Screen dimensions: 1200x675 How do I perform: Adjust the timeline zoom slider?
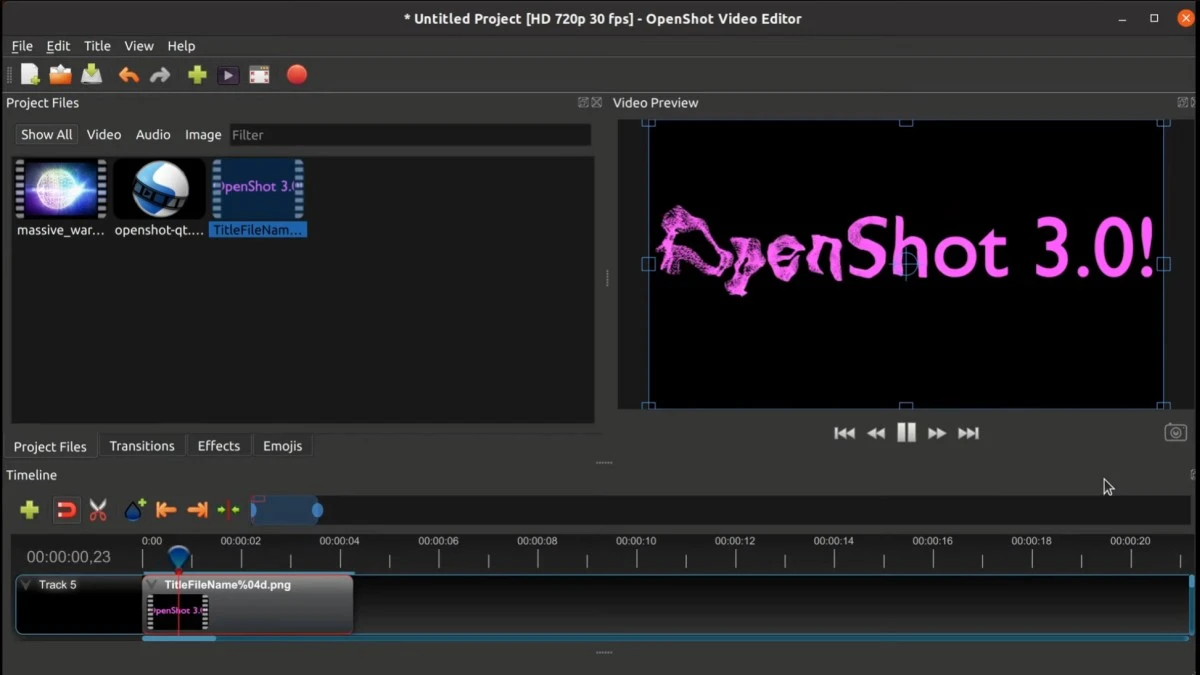pos(287,510)
